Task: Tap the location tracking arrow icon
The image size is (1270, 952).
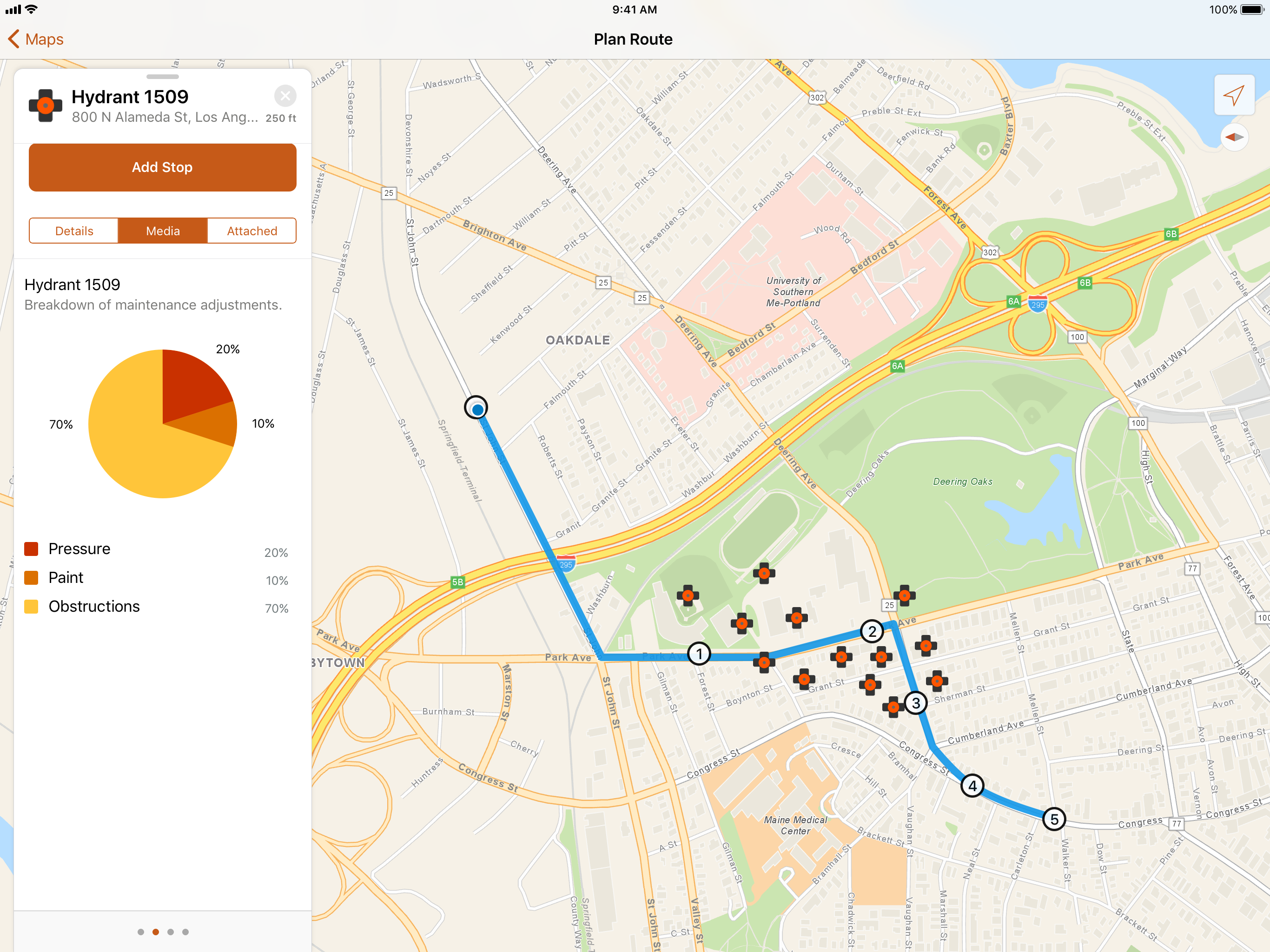Action: (1233, 95)
